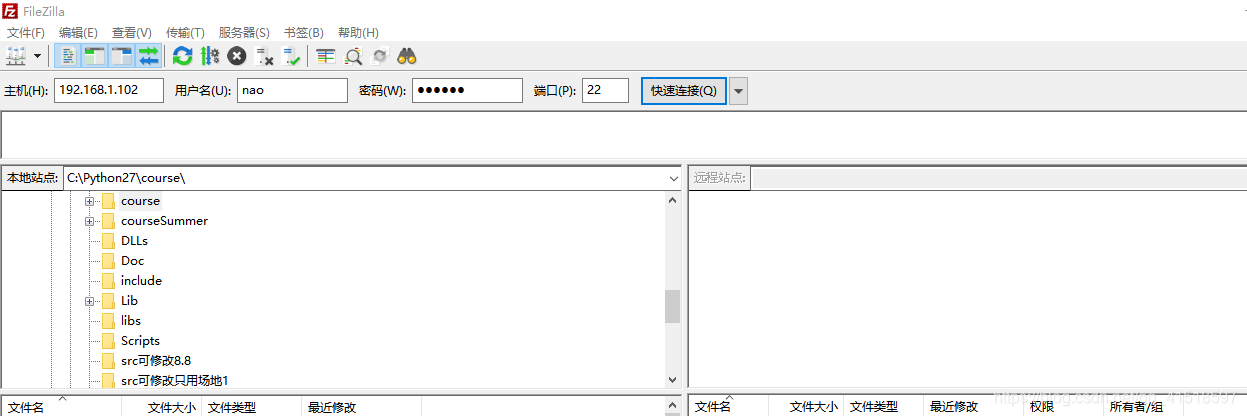This screenshot has height=416, width=1247.
Task: Select the include folder
Action: pos(141,281)
